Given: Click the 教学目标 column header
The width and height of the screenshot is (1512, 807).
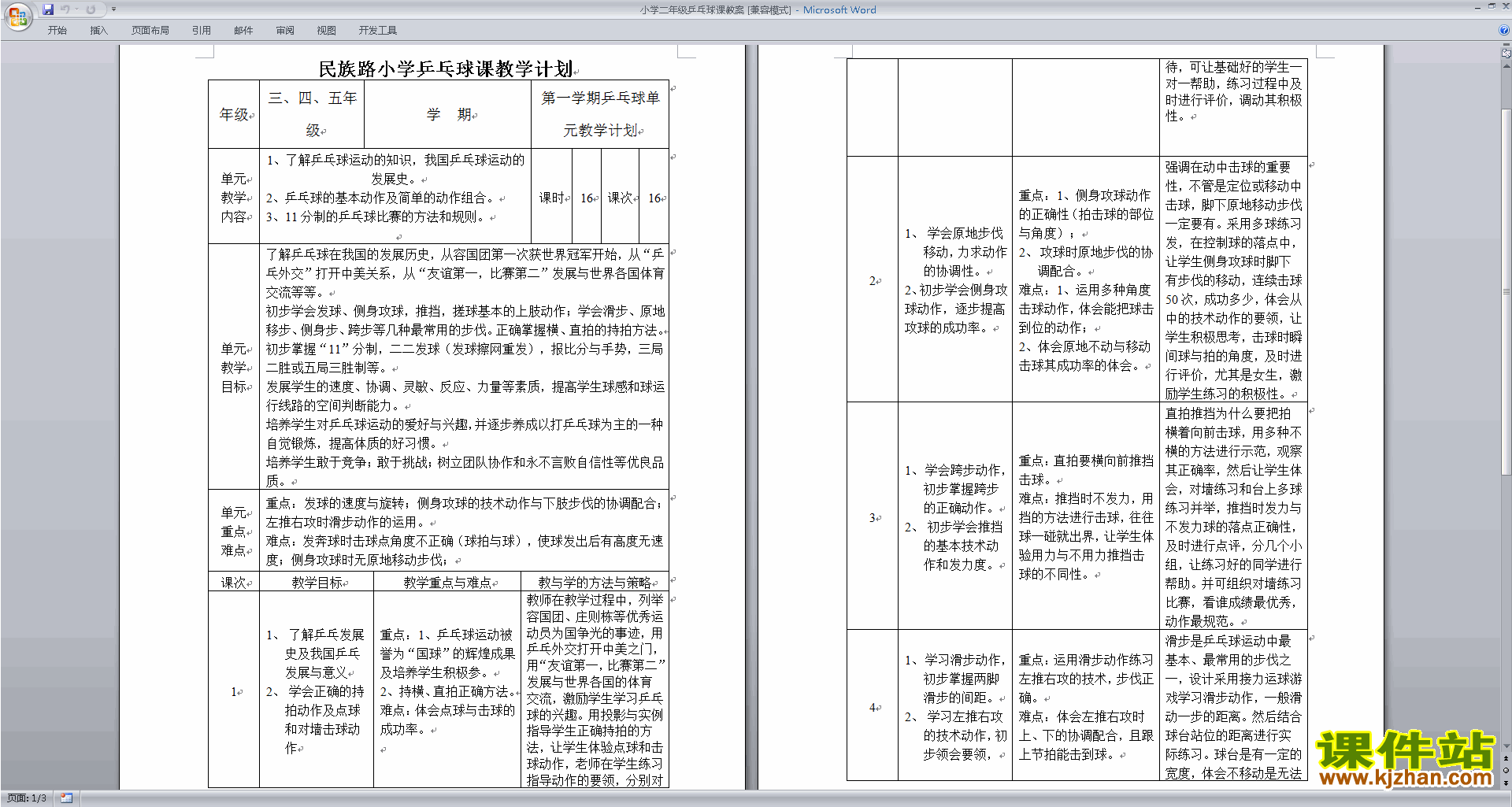Looking at the screenshot, I should pos(317,583).
